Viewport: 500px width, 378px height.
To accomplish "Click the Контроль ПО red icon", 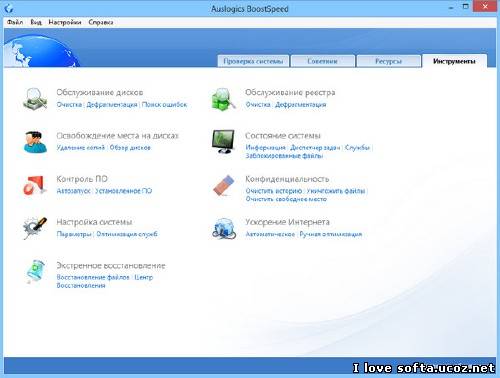I will point(34,185).
